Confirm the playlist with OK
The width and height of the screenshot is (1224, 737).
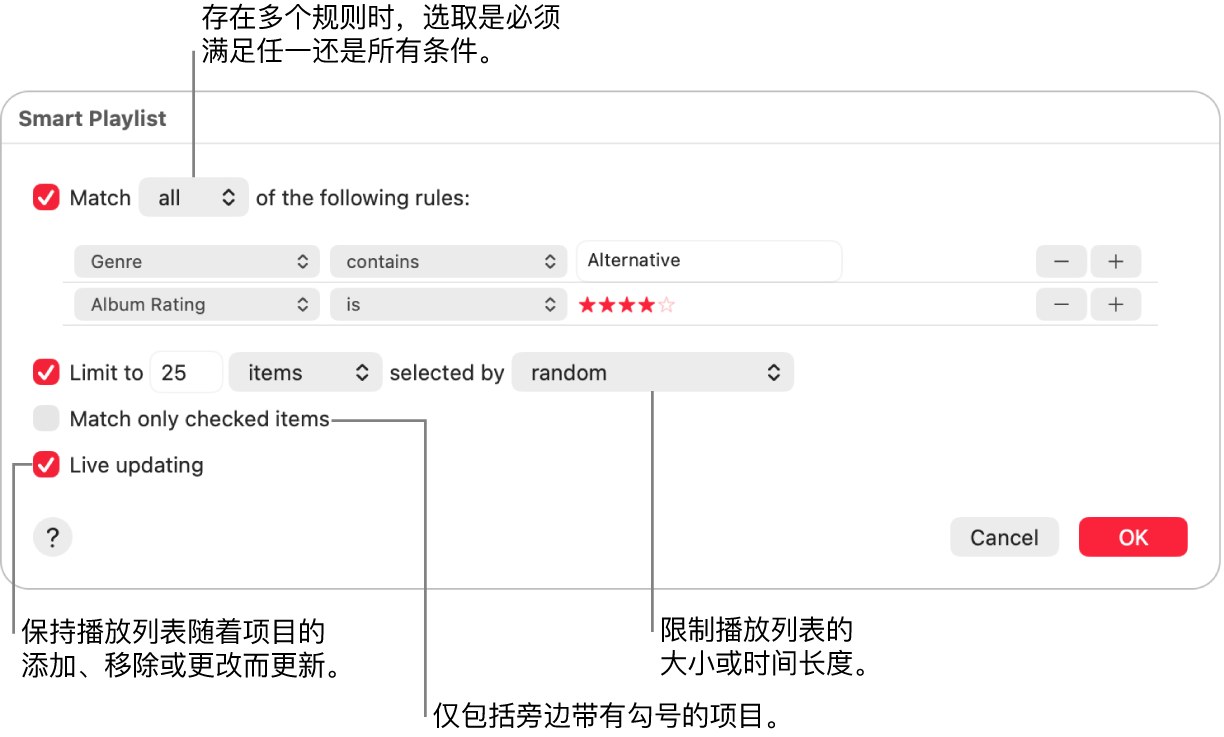[x=1133, y=538]
